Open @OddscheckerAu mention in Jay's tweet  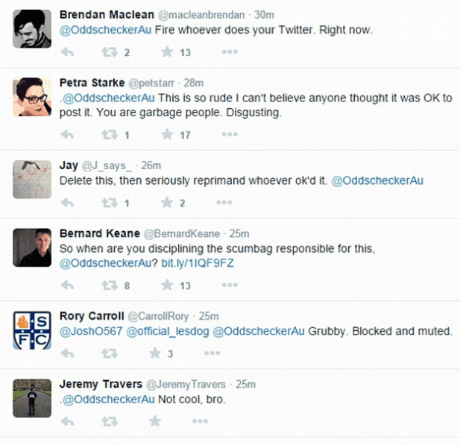[377, 181]
